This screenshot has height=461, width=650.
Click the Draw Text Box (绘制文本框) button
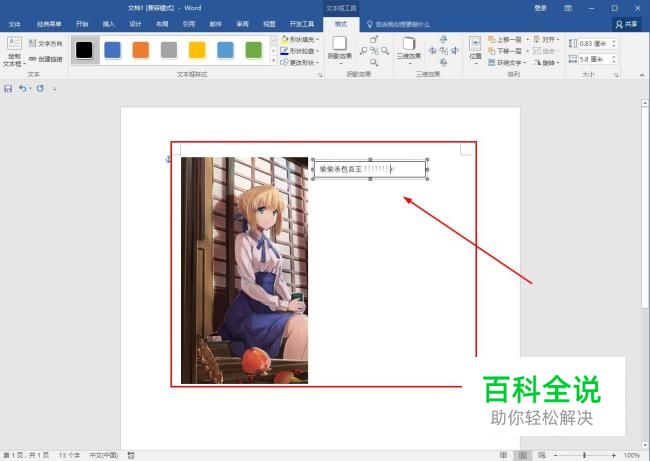(x=15, y=52)
